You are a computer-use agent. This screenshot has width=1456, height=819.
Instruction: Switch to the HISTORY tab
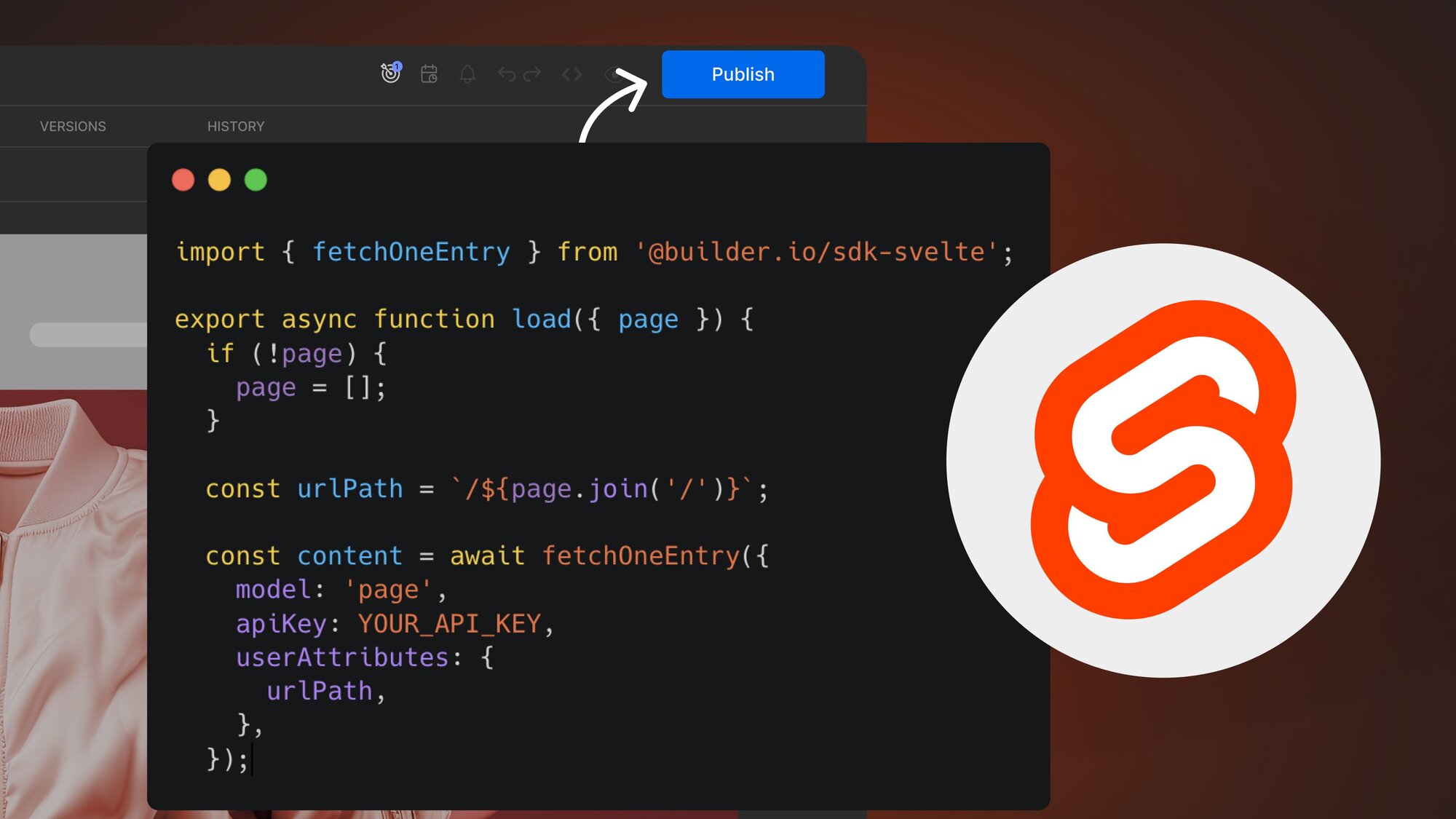tap(236, 126)
